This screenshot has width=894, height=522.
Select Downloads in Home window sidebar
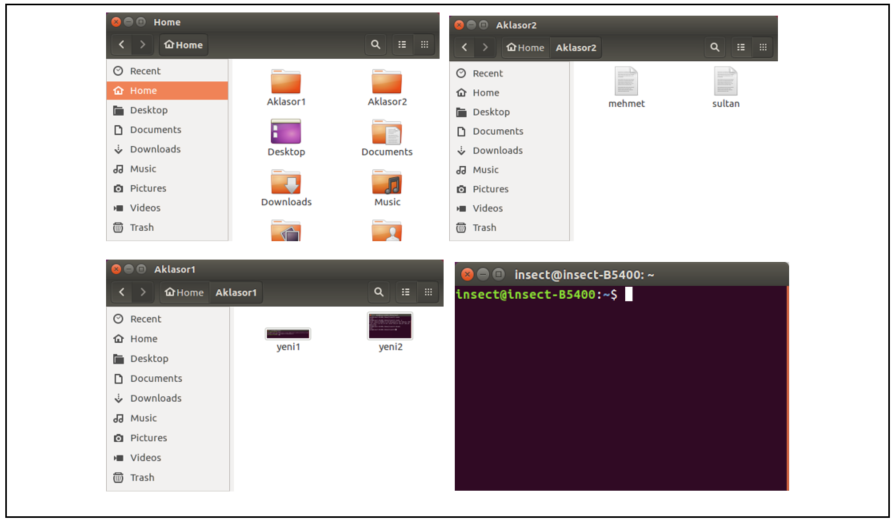[167, 149]
